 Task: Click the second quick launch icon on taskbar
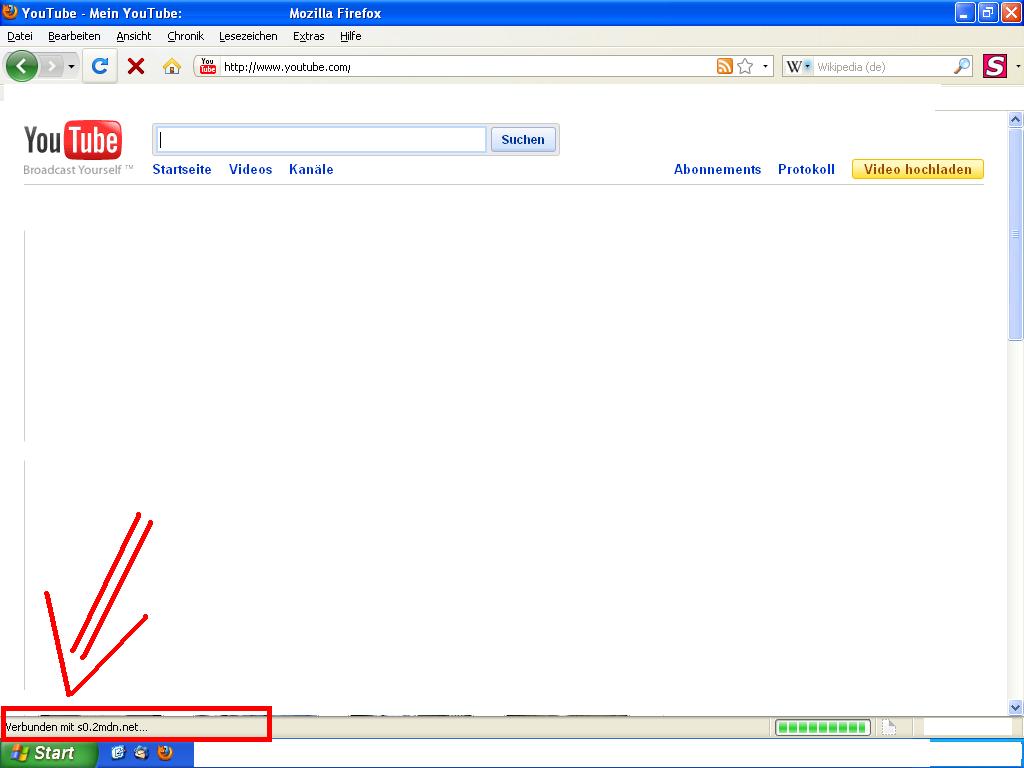click(x=141, y=753)
